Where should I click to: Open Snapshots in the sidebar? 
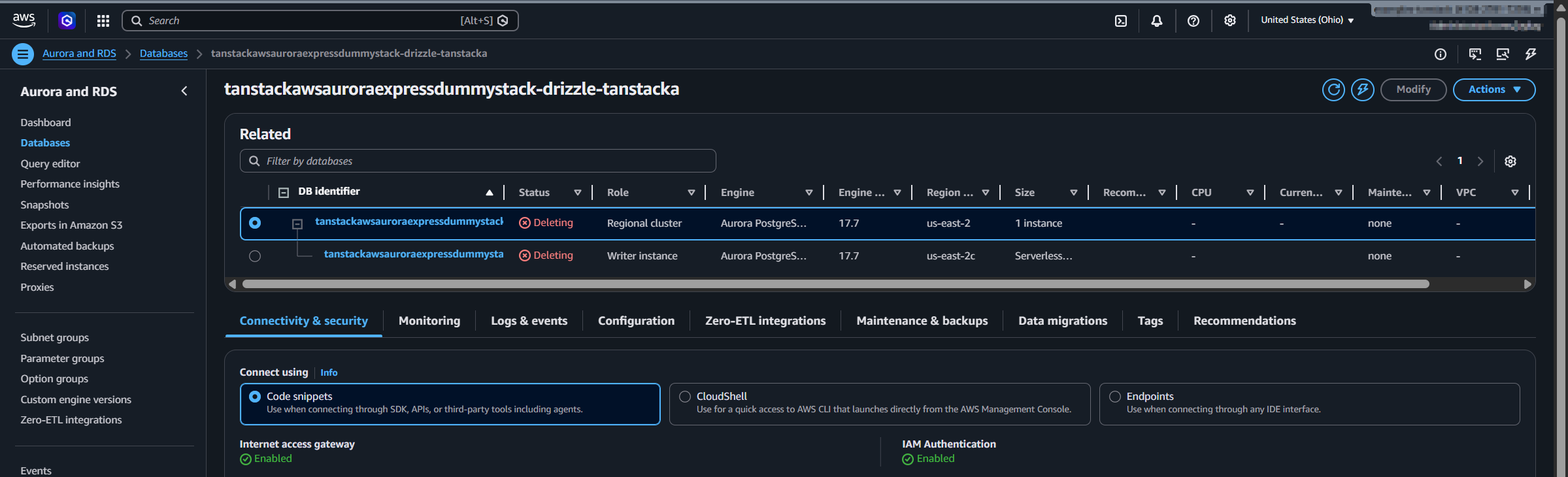click(x=44, y=205)
